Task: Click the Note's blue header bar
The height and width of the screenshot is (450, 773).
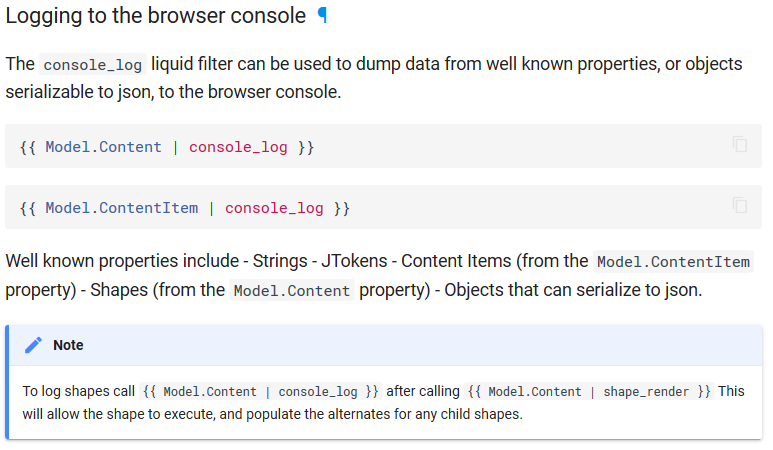Action: [x=386, y=346]
